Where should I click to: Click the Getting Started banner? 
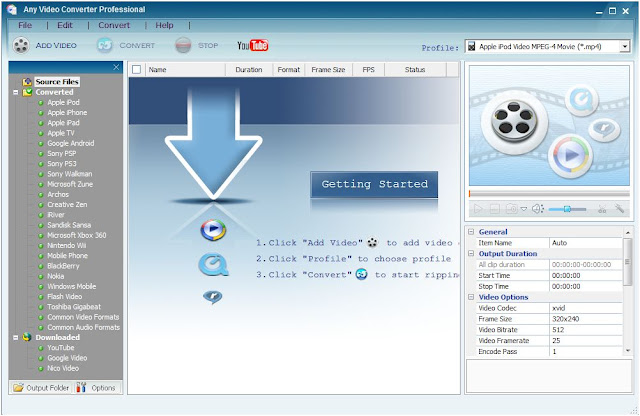374,184
